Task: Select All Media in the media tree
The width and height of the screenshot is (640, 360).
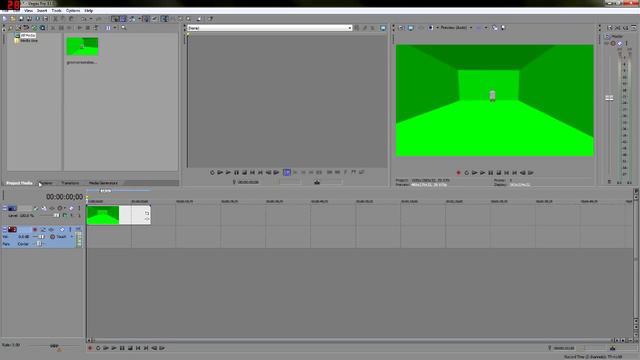Action: coord(28,36)
